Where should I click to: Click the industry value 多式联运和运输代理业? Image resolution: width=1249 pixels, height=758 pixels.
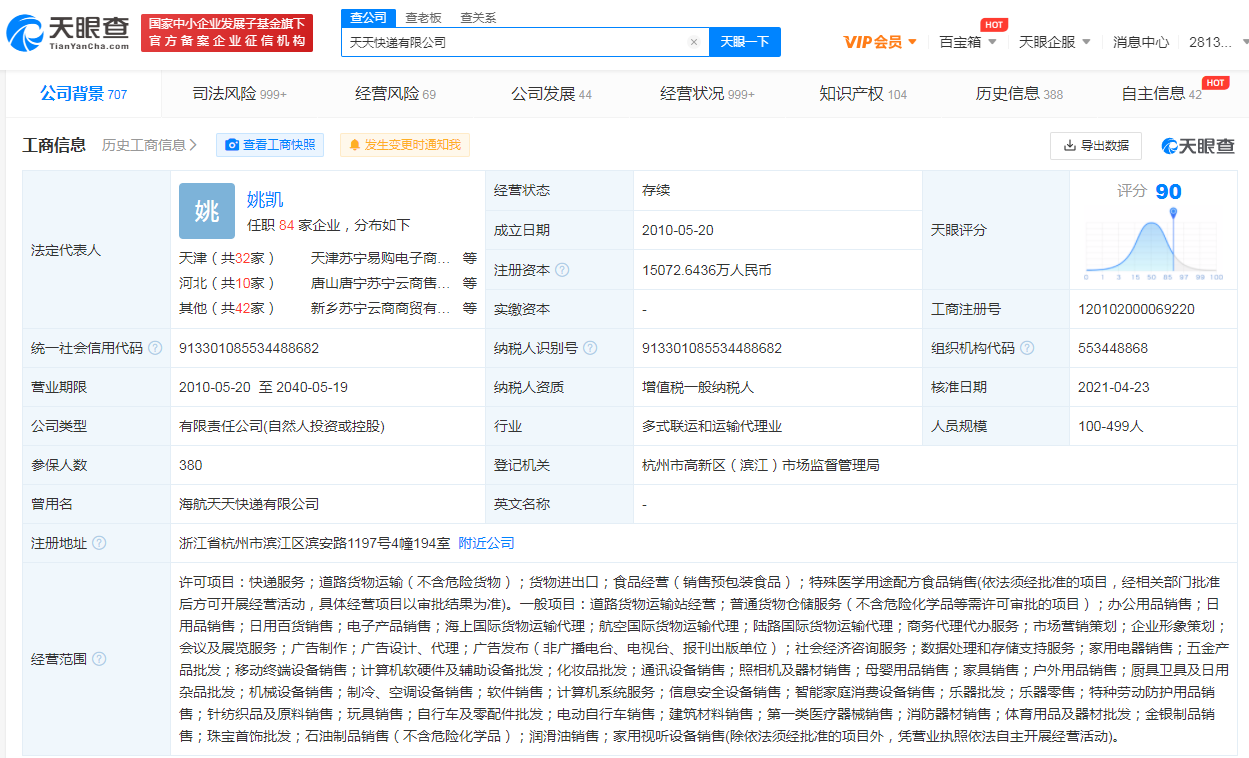pyautogui.click(x=712, y=426)
